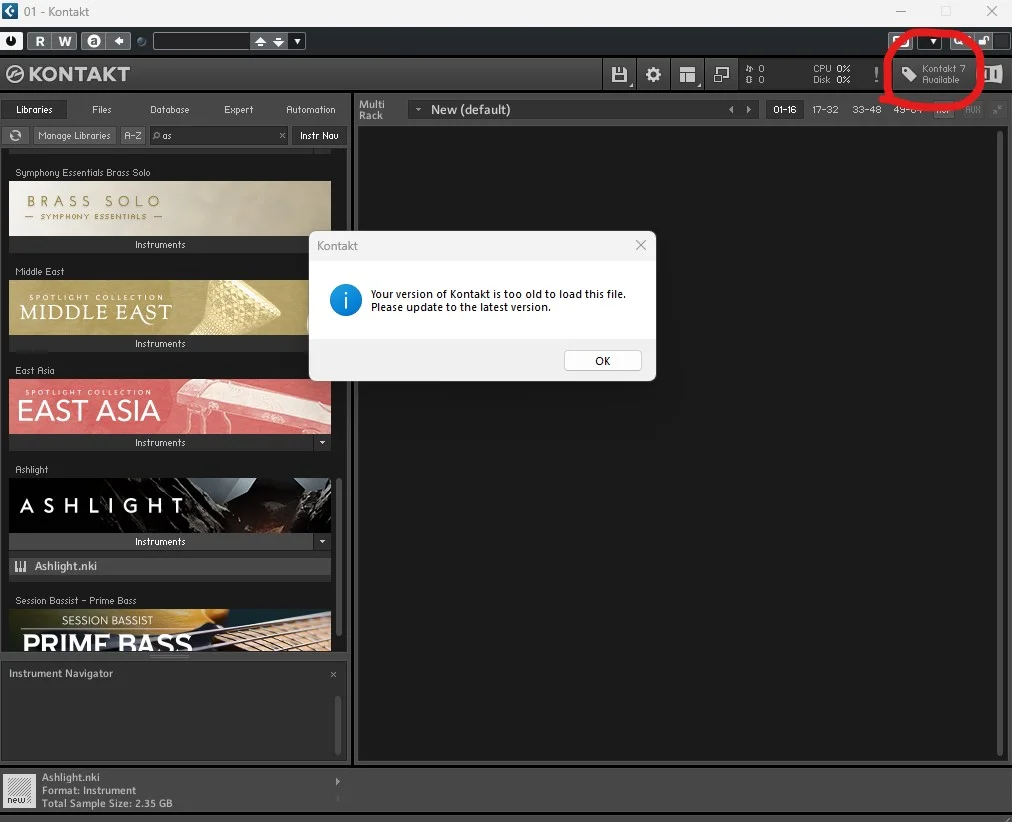
Task: Click the library search field
Action: [219, 135]
